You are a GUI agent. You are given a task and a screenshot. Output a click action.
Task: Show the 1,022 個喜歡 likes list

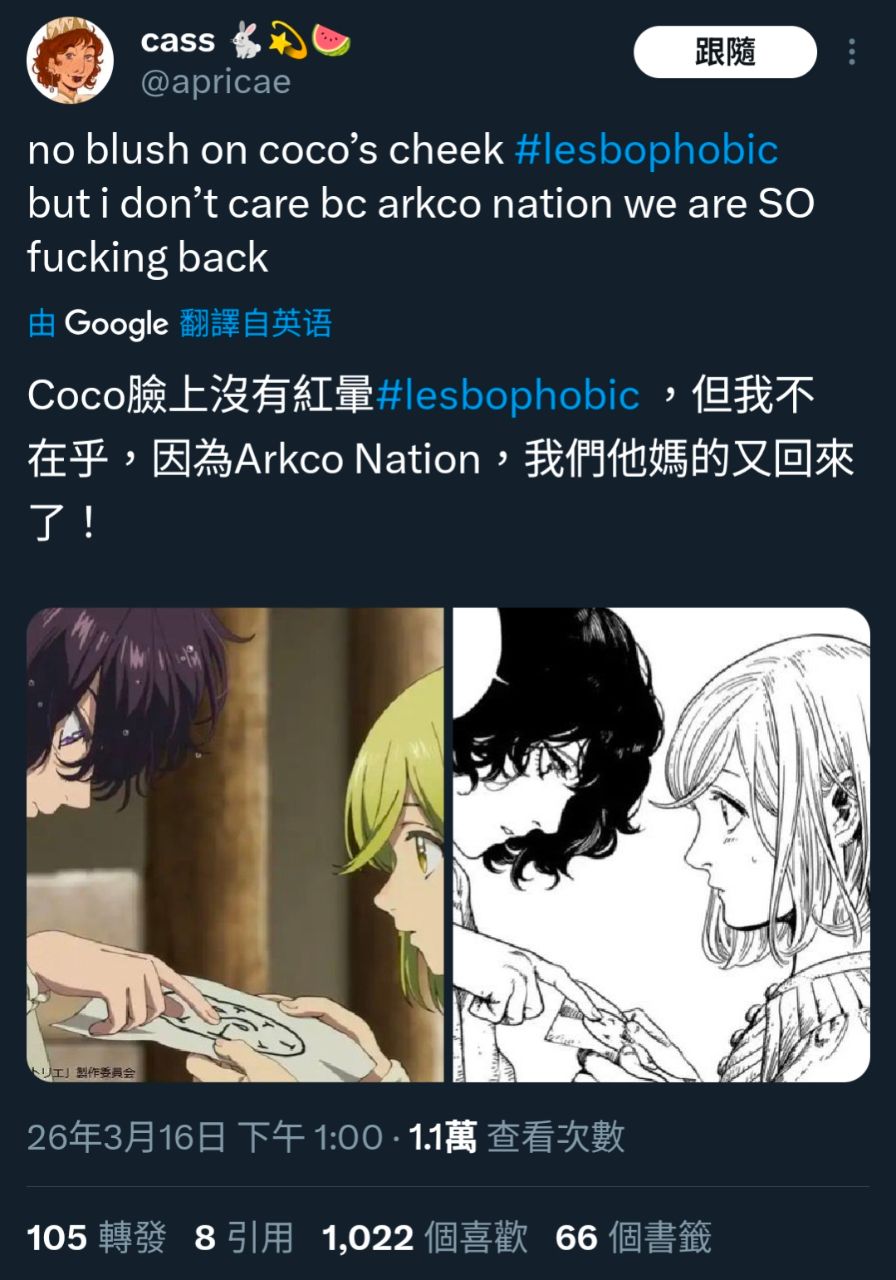coord(425,1238)
